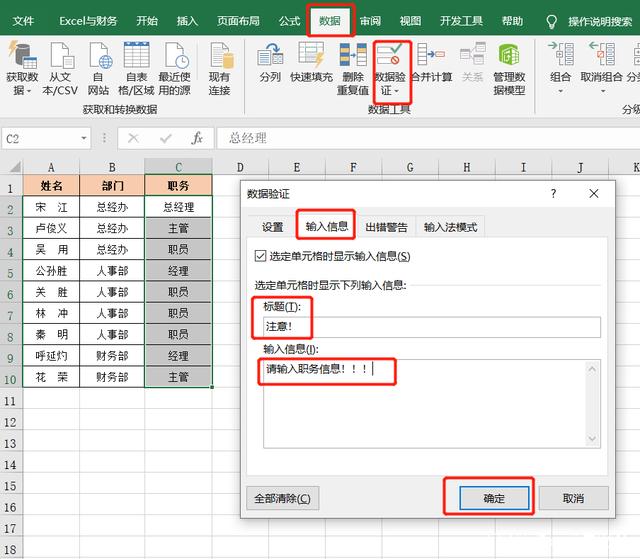Click the 关系 (Relationships) icon
The height and width of the screenshot is (559, 640).
472,54
